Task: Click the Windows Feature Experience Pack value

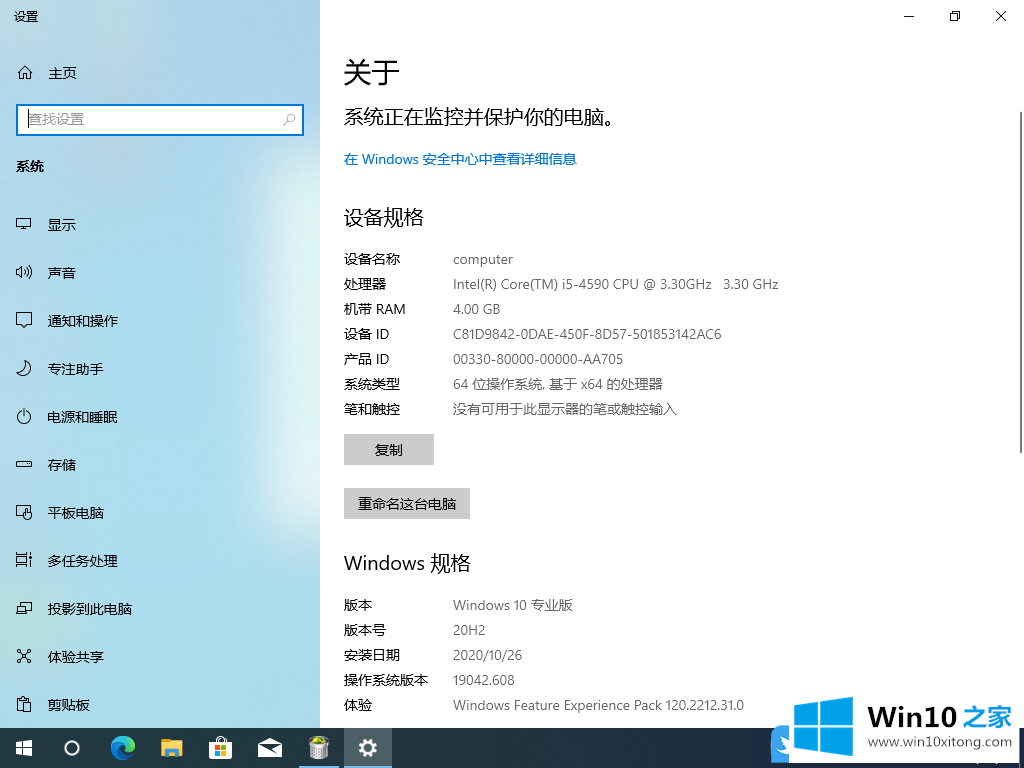Action: point(598,705)
